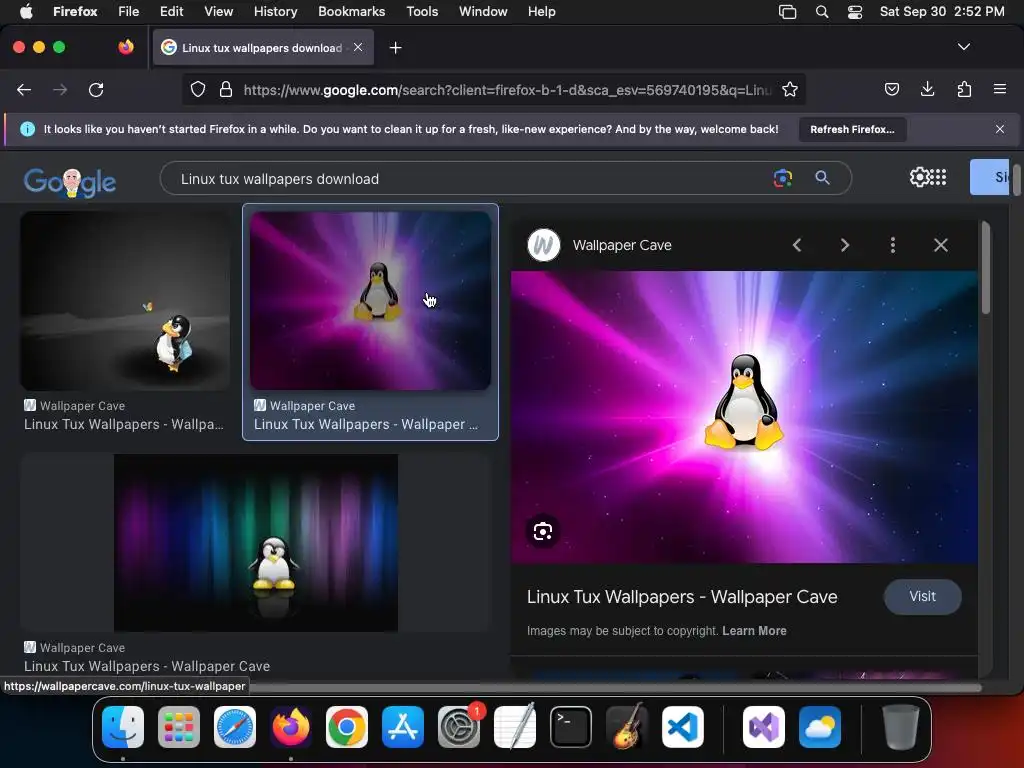Open macOS Control Center
The height and width of the screenshot is (768, 1024).
coord(855,12)
